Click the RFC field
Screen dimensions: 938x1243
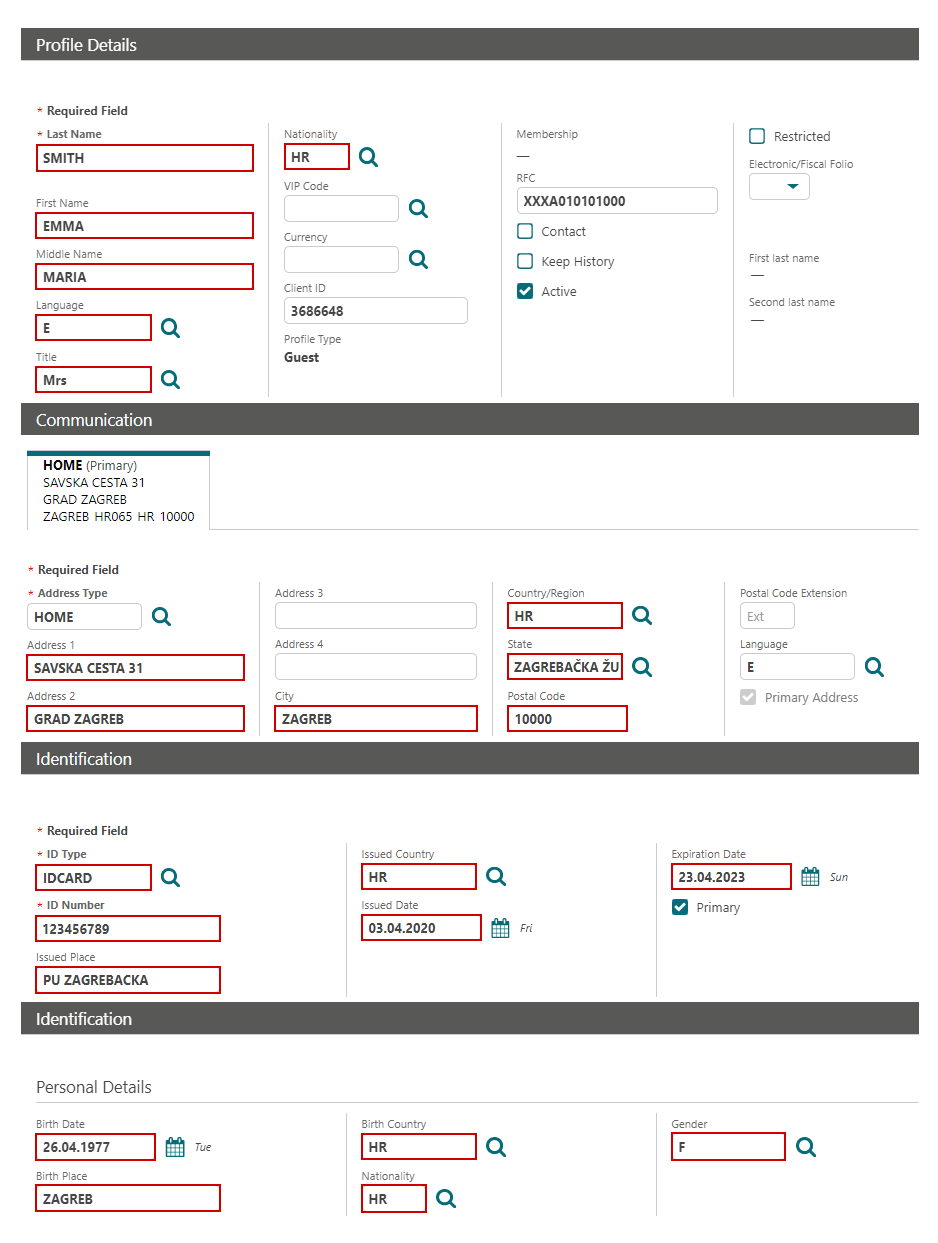coord(617,201)
